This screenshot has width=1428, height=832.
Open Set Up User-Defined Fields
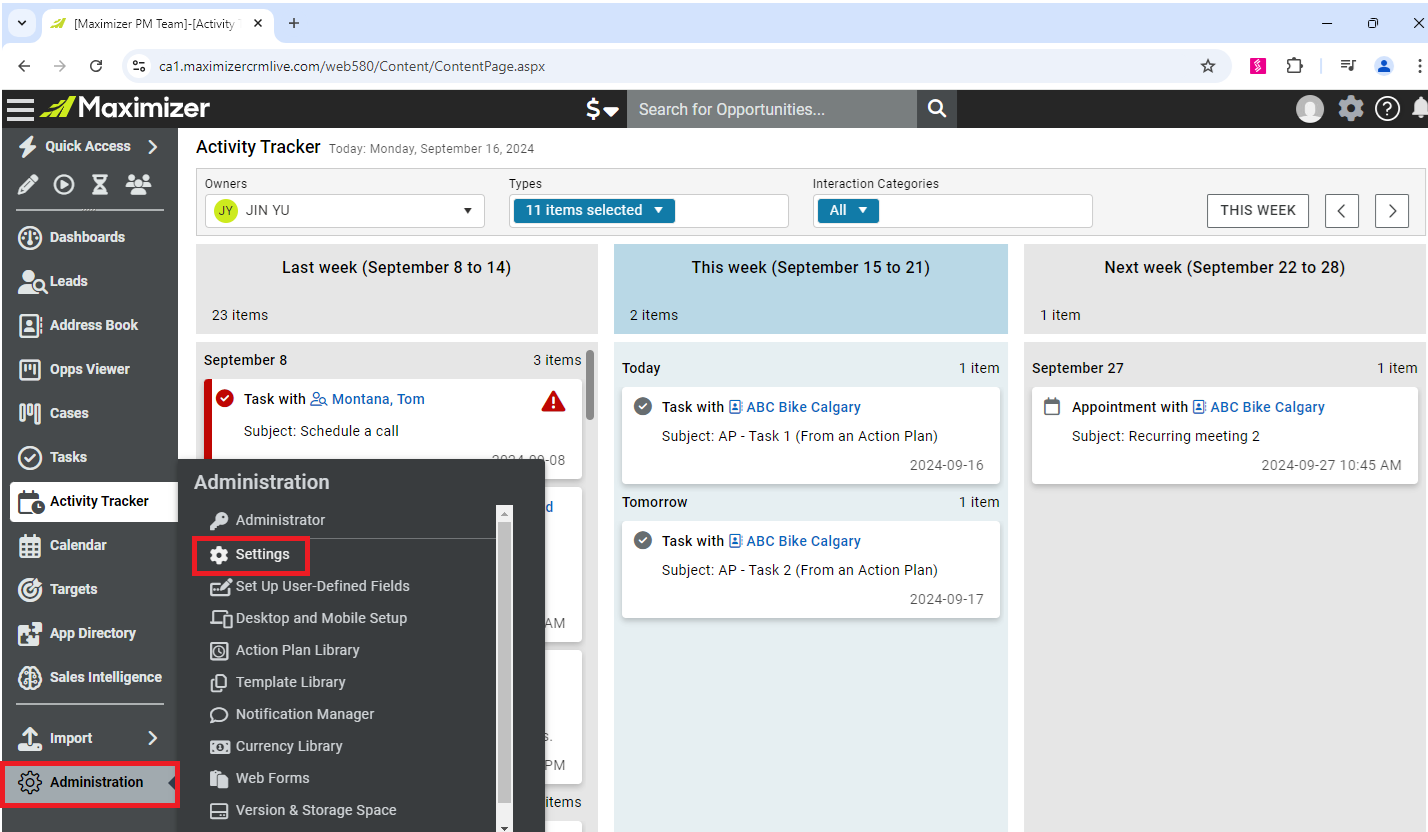pos(309,586)
